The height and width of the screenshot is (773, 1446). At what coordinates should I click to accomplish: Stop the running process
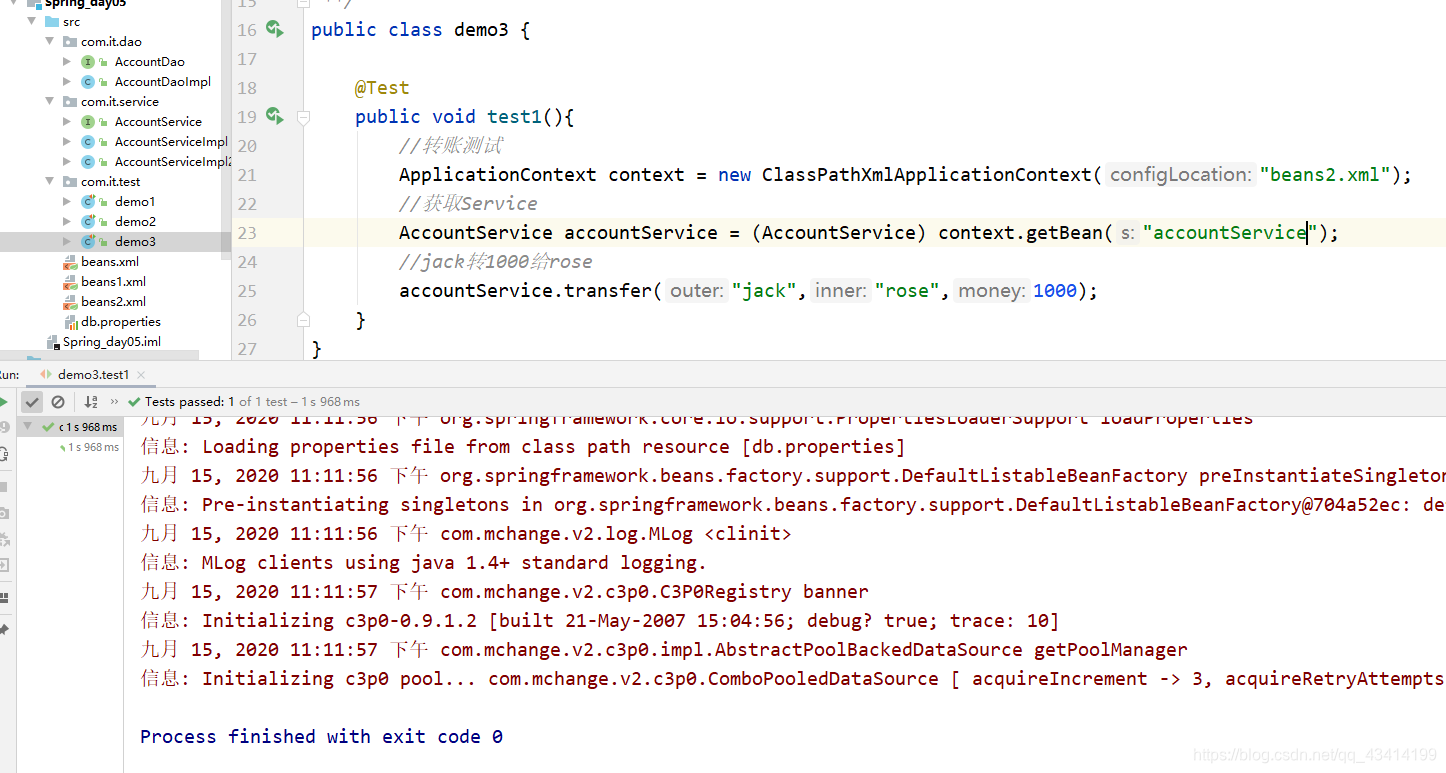point(4,487)
